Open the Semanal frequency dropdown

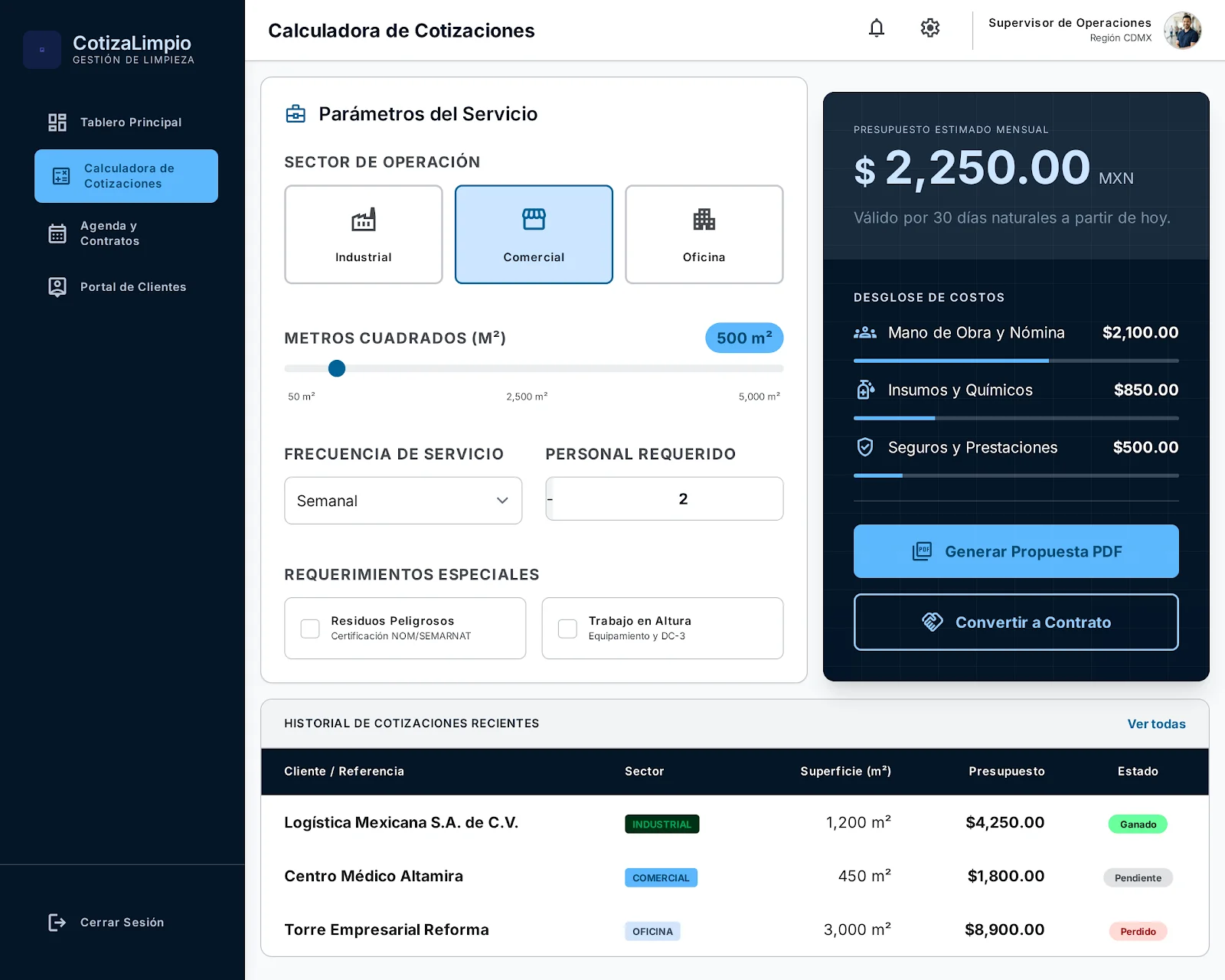point(403,501)
